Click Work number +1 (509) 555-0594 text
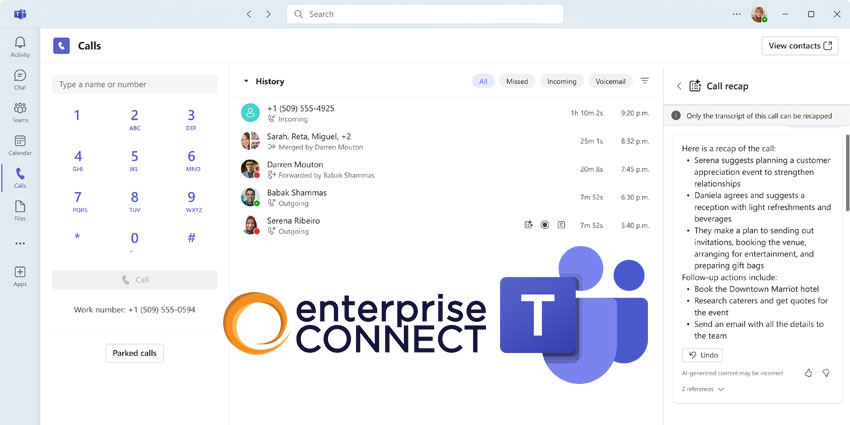Screen dimensions: 850x425 pos(134,310)
